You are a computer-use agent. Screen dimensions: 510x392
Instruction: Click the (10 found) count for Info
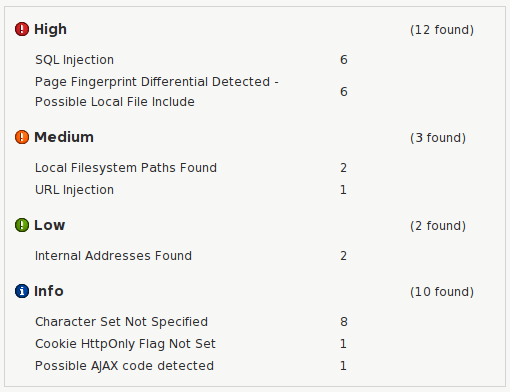point(442,292)
